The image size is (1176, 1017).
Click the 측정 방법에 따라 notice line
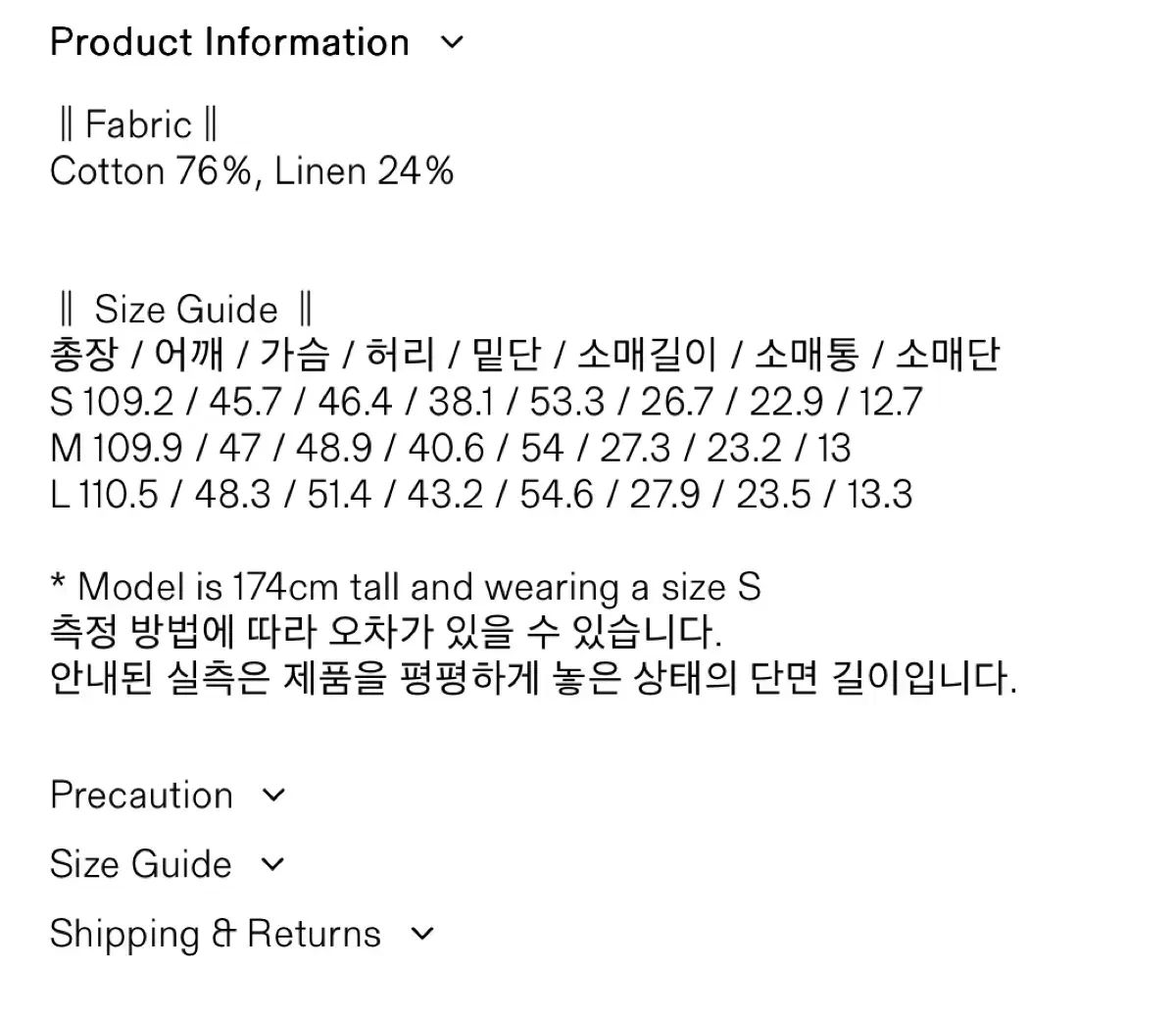click(x=385, y=632)
